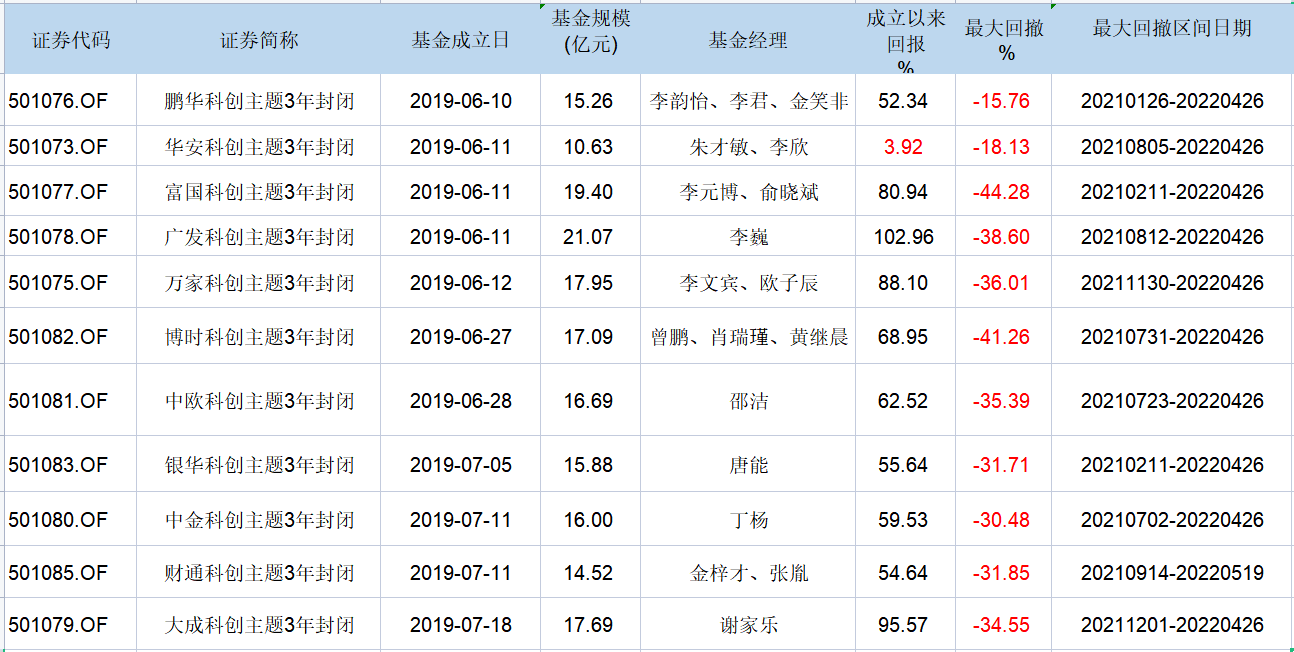The height and width of the screenshot is (652, 1294).
Task: Select fund name 银华科创主题3年封闭
Action: coord(259,465)
